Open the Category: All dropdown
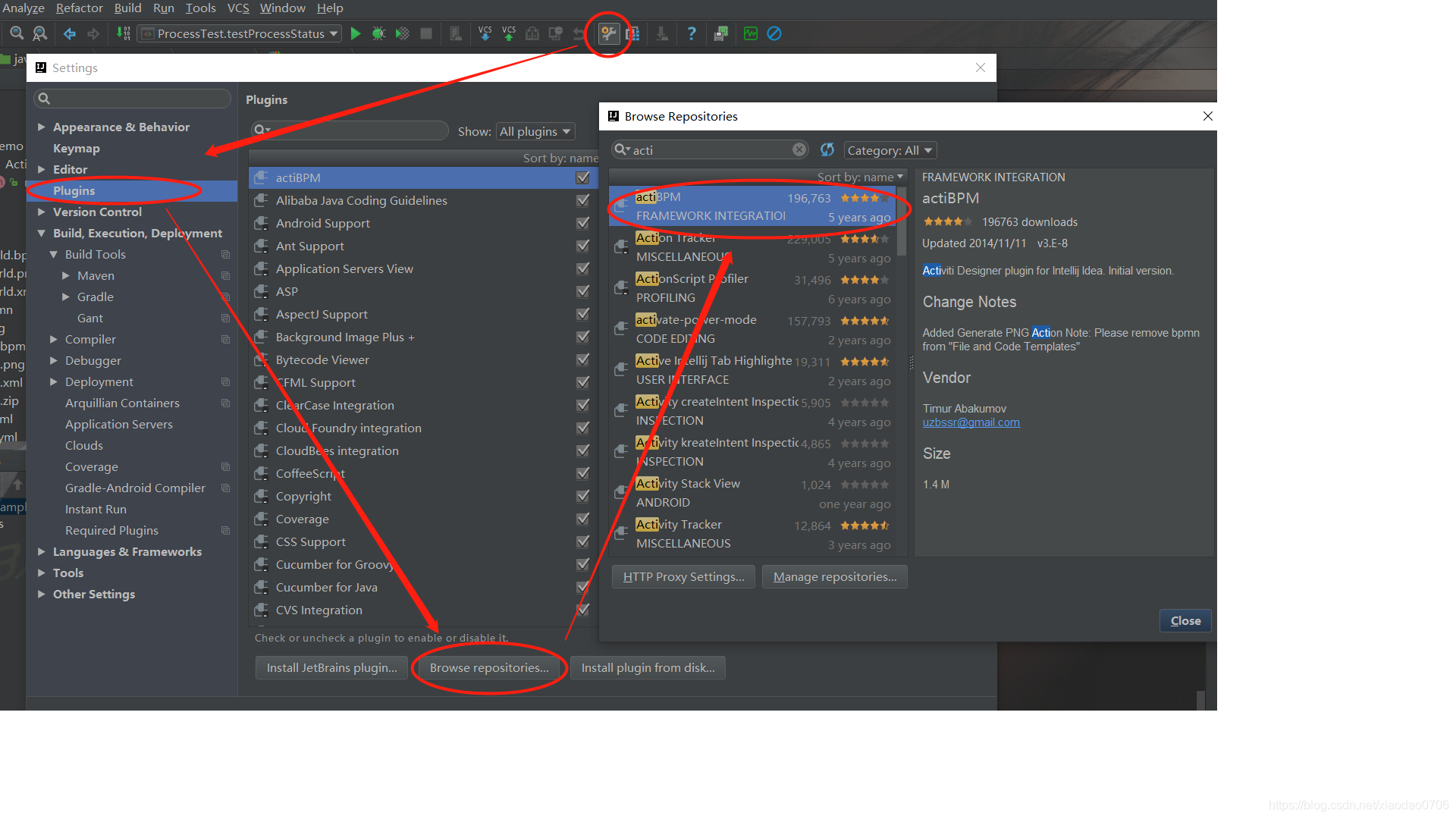1456x819 pixels. [x=890, y=150]
